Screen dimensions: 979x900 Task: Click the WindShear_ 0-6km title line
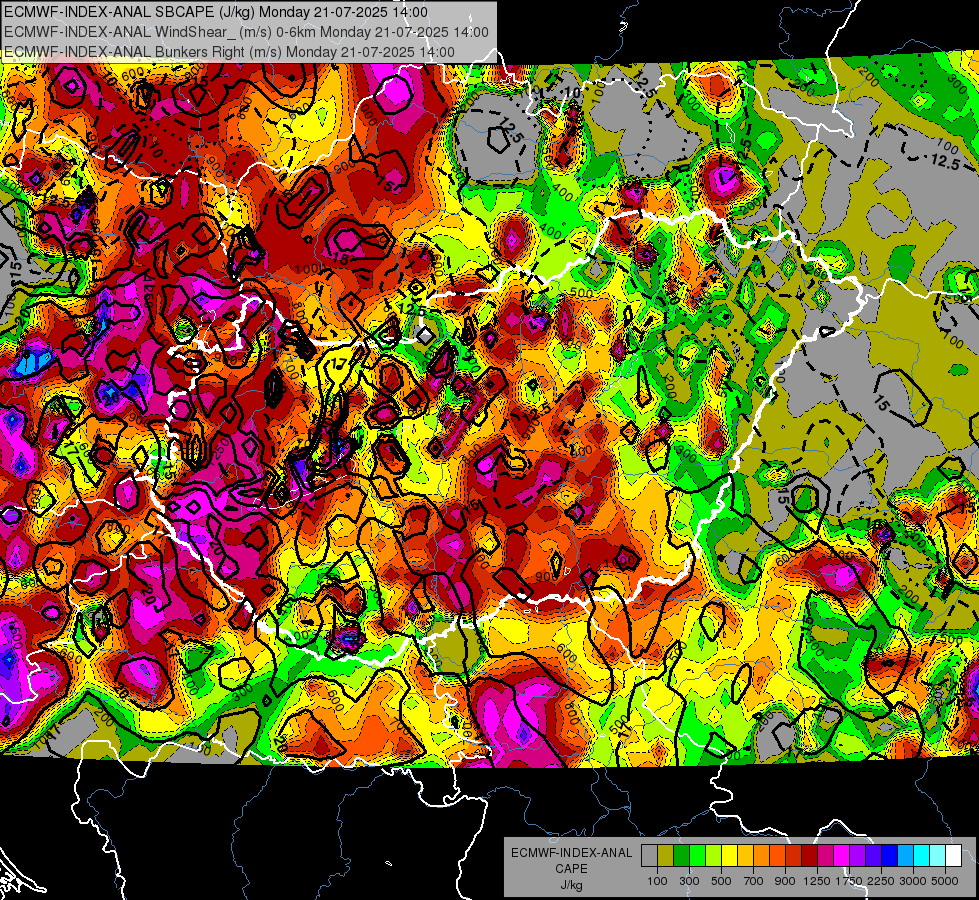[x=246, y=32]
